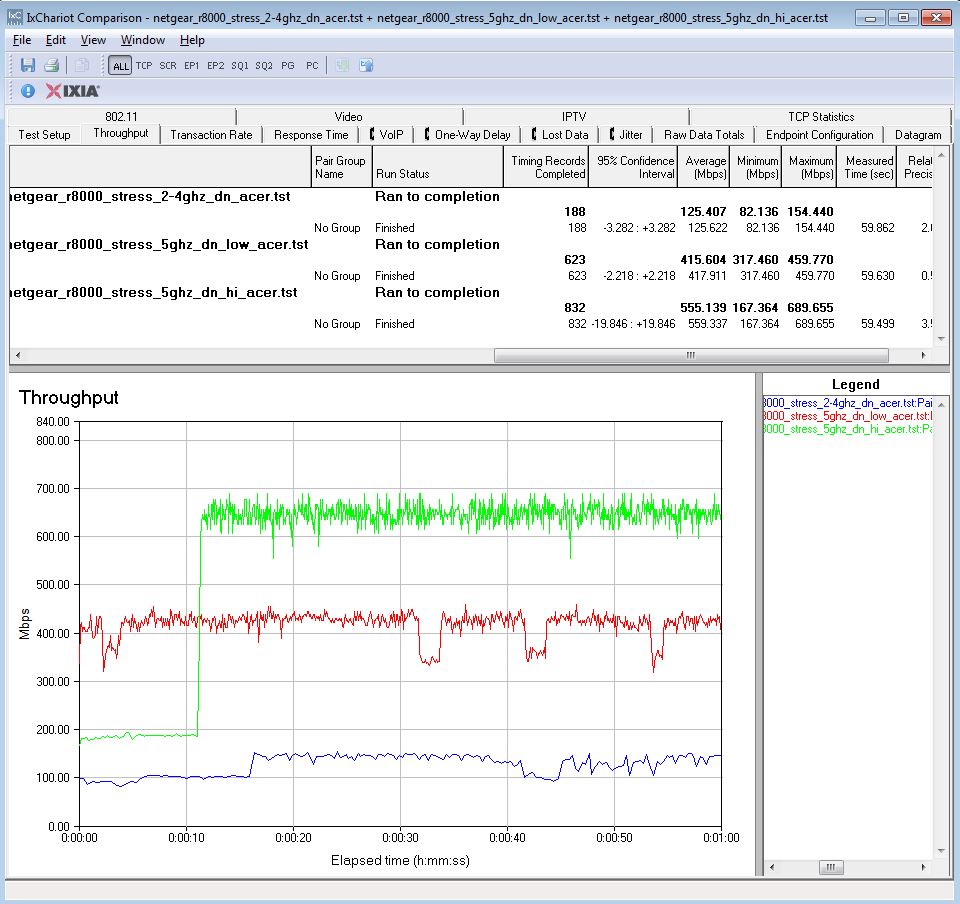Click the Maximum (Mbps) column header
This screenshot has height=904, width=960.
pos(809,167)
